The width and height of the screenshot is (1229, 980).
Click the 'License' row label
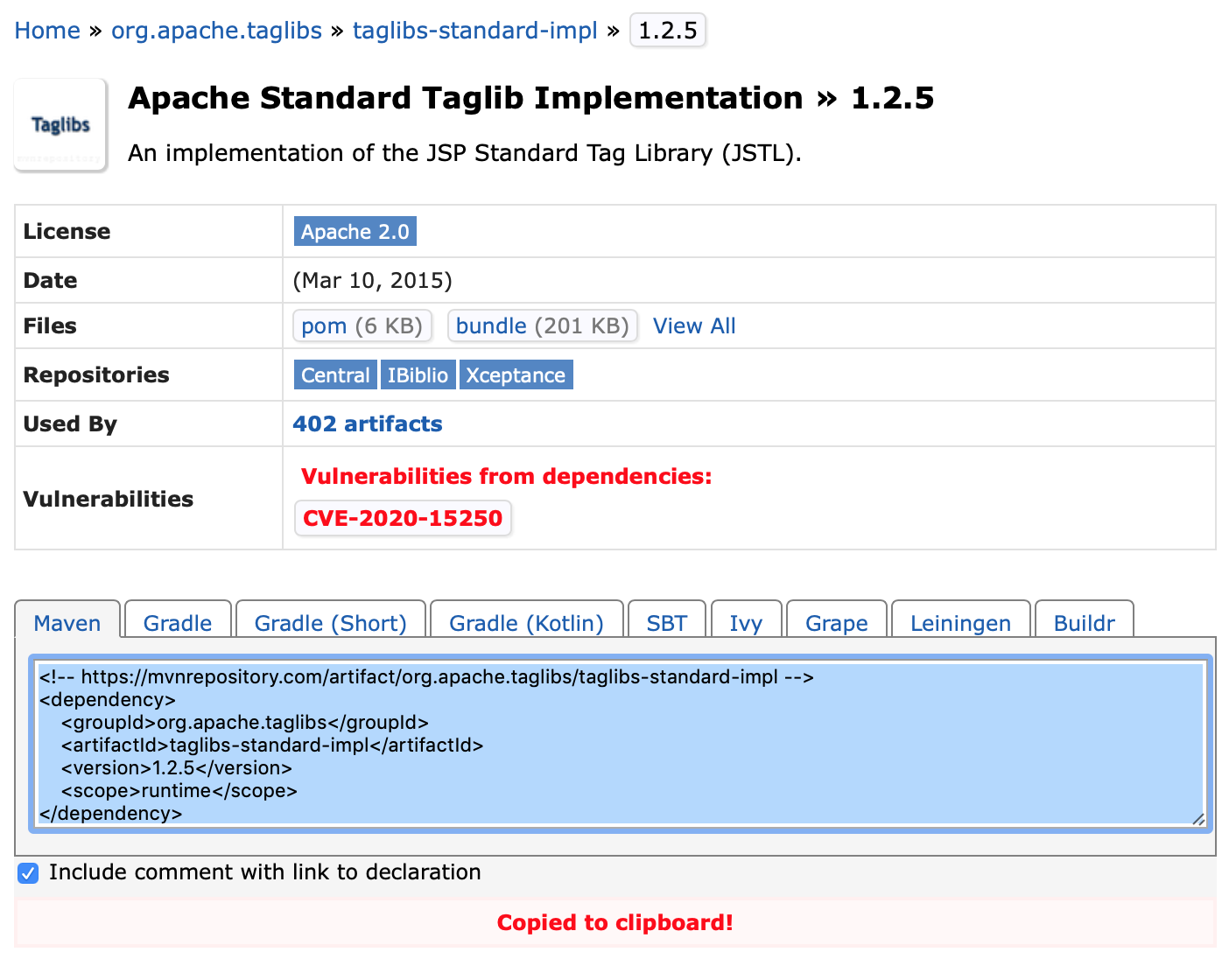click(67, 232)
